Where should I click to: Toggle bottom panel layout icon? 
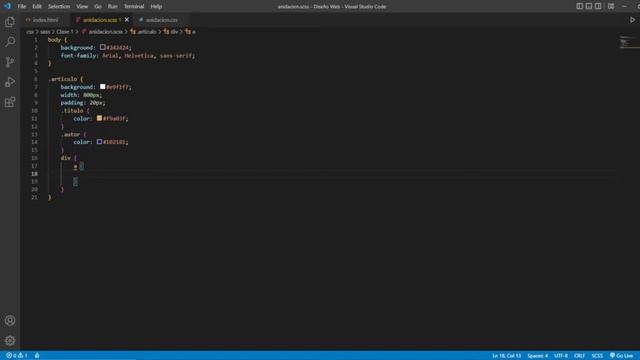(589, 6)
